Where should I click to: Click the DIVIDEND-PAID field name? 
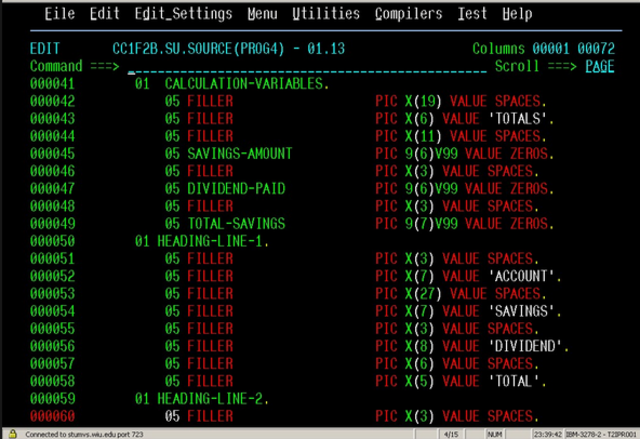(x=236, y=189)
